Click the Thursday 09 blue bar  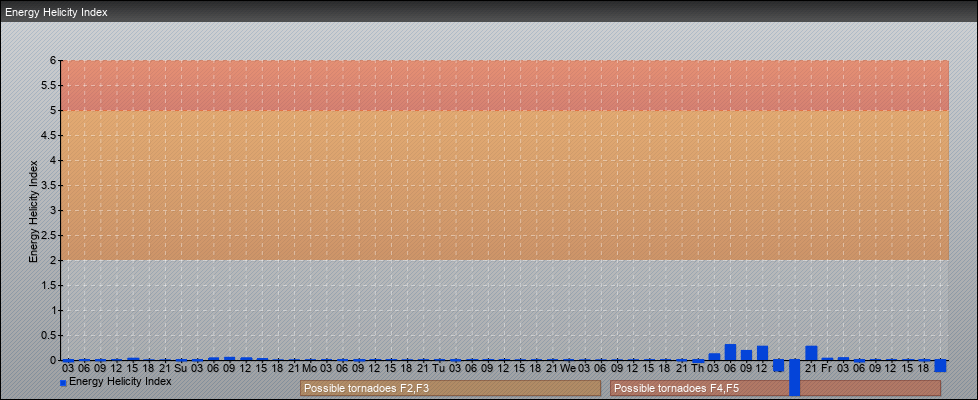746,355
